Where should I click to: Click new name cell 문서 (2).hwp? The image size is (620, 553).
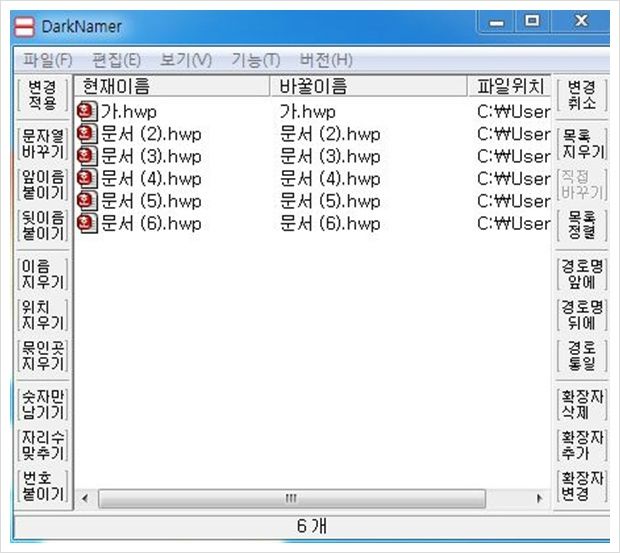coord(330,134)
